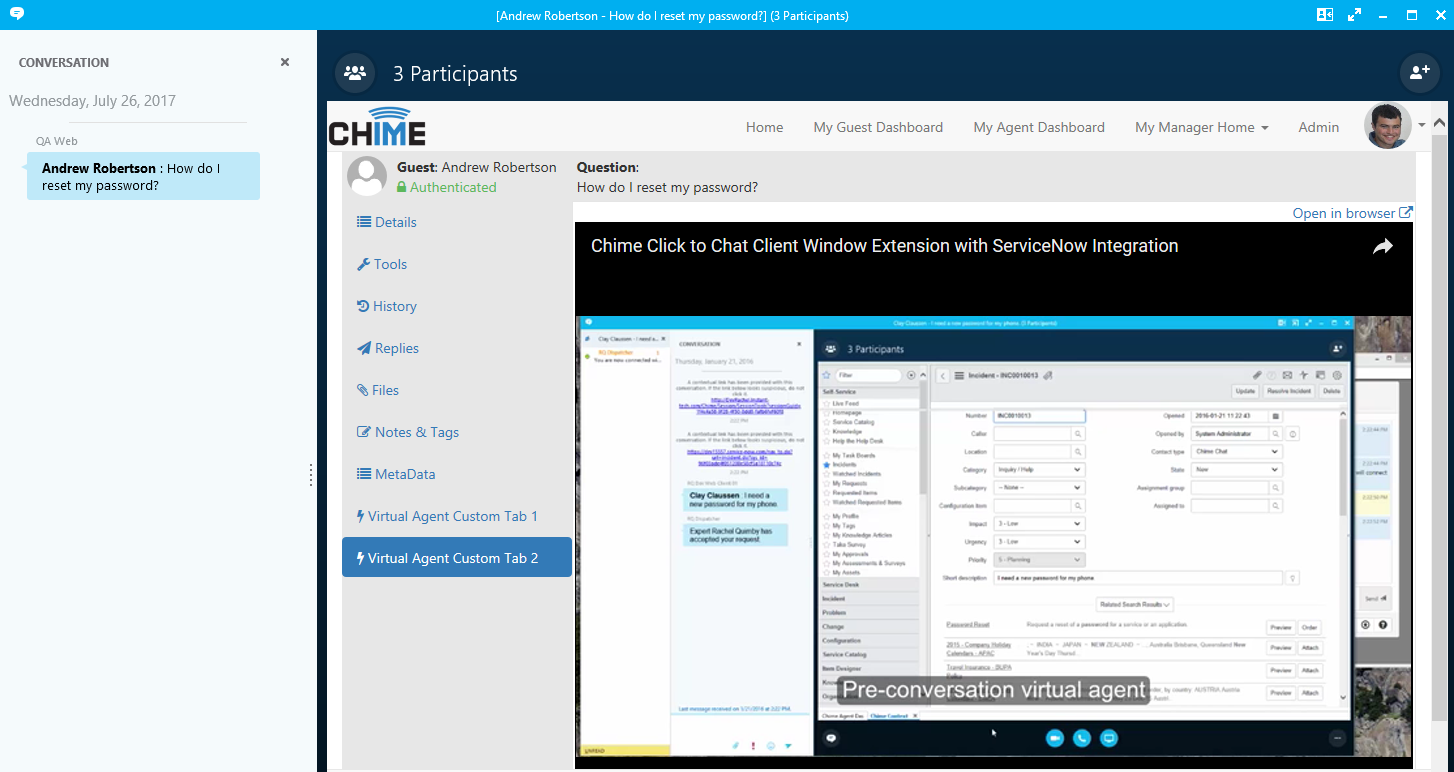Screen dimensions: 1454x772
Task: Expand the My Manager Home dropdown
Action: point(1202,127)
